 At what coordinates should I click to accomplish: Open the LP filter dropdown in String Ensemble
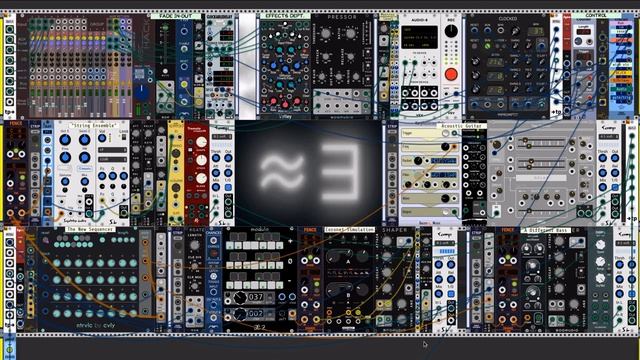tap(113, 150)
